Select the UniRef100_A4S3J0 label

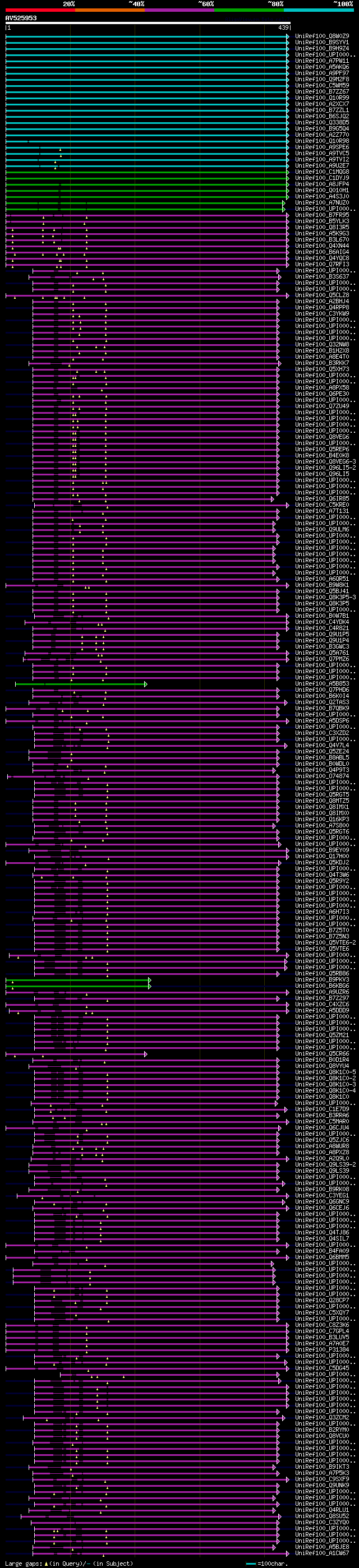[x=323, y=197]
